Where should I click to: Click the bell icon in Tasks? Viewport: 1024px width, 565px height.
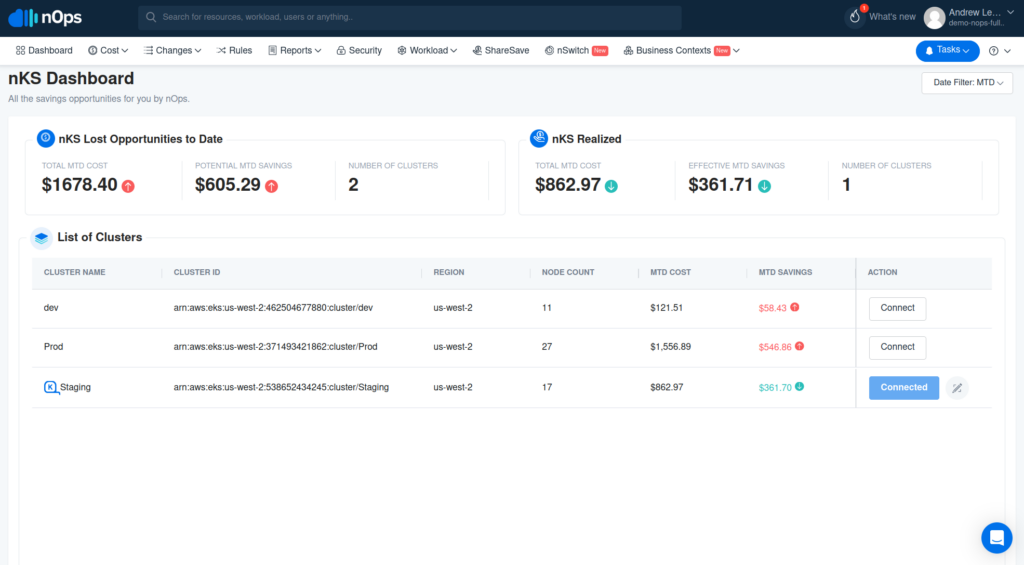(x=929, y=51)
